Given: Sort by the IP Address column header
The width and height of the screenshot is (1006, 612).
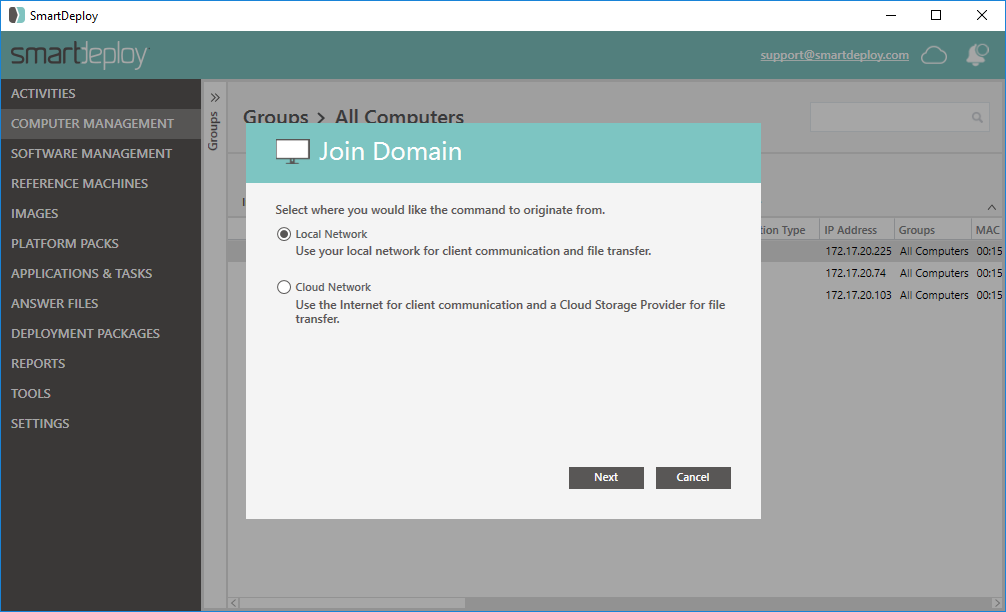Looking at the screenshot, I should [857, 230].
